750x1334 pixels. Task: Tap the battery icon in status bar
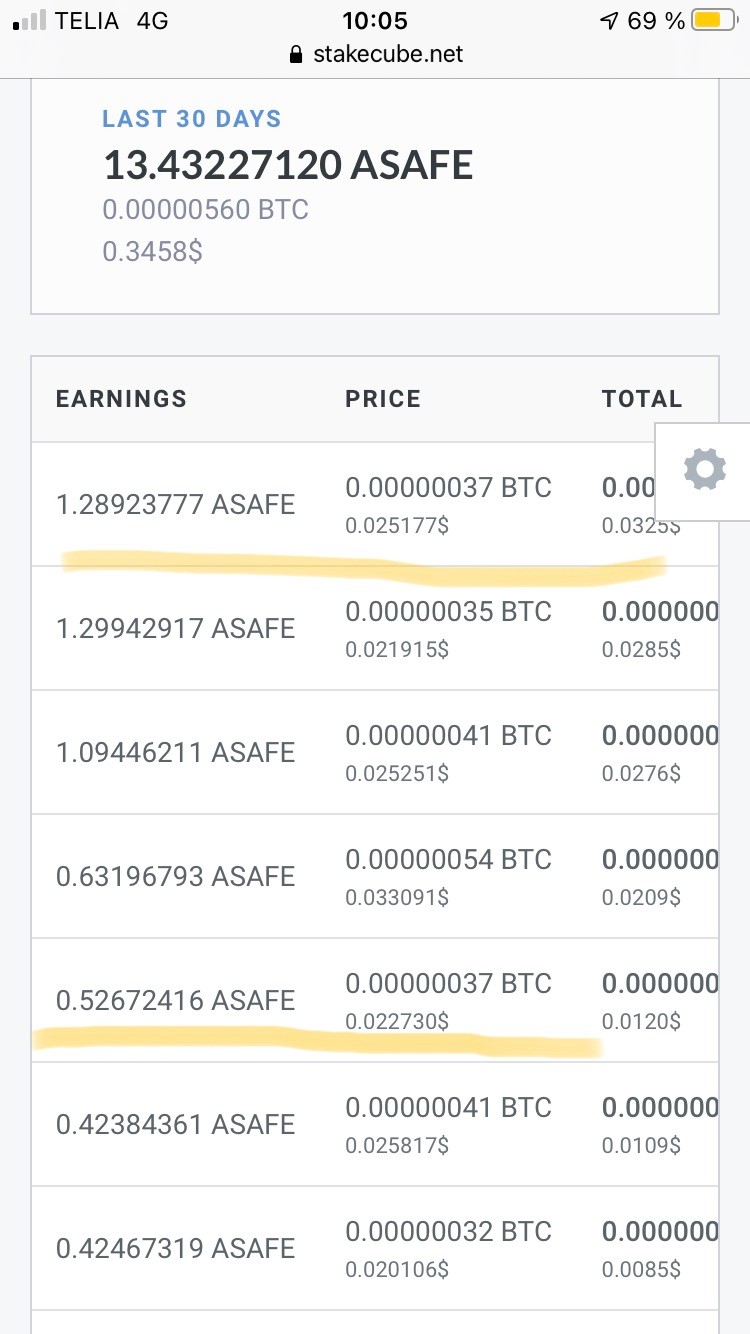[715, 21]
